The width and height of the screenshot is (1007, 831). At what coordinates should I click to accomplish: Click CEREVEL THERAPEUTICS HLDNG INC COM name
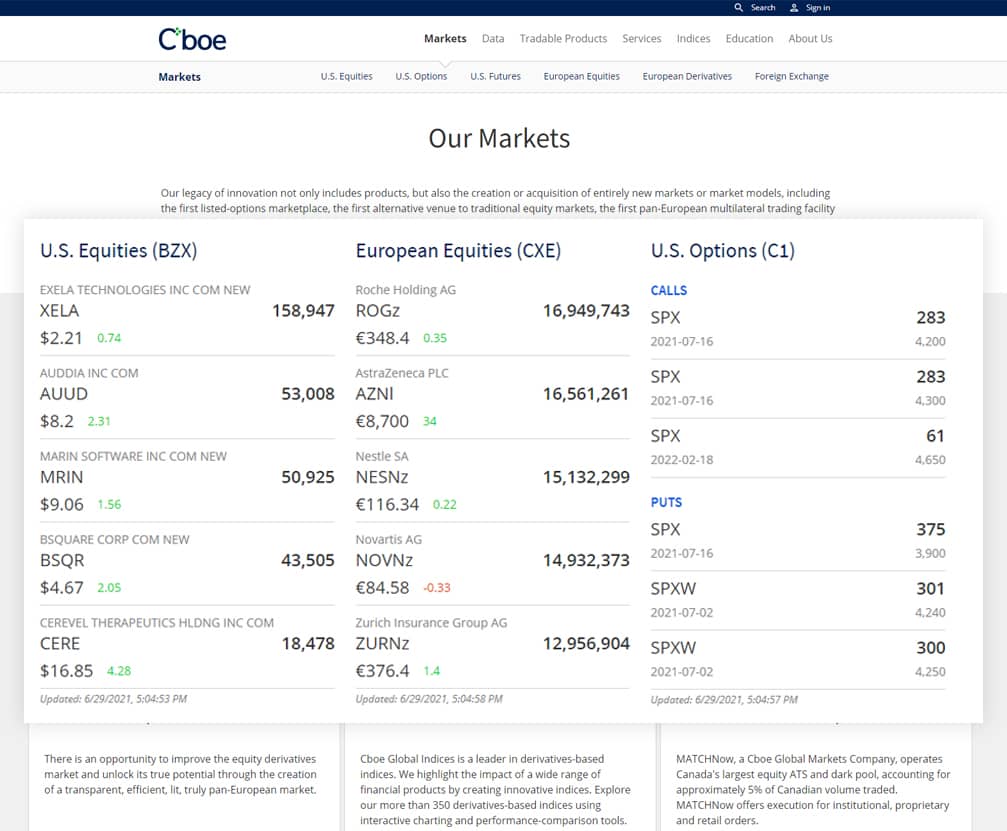point(157,623)
